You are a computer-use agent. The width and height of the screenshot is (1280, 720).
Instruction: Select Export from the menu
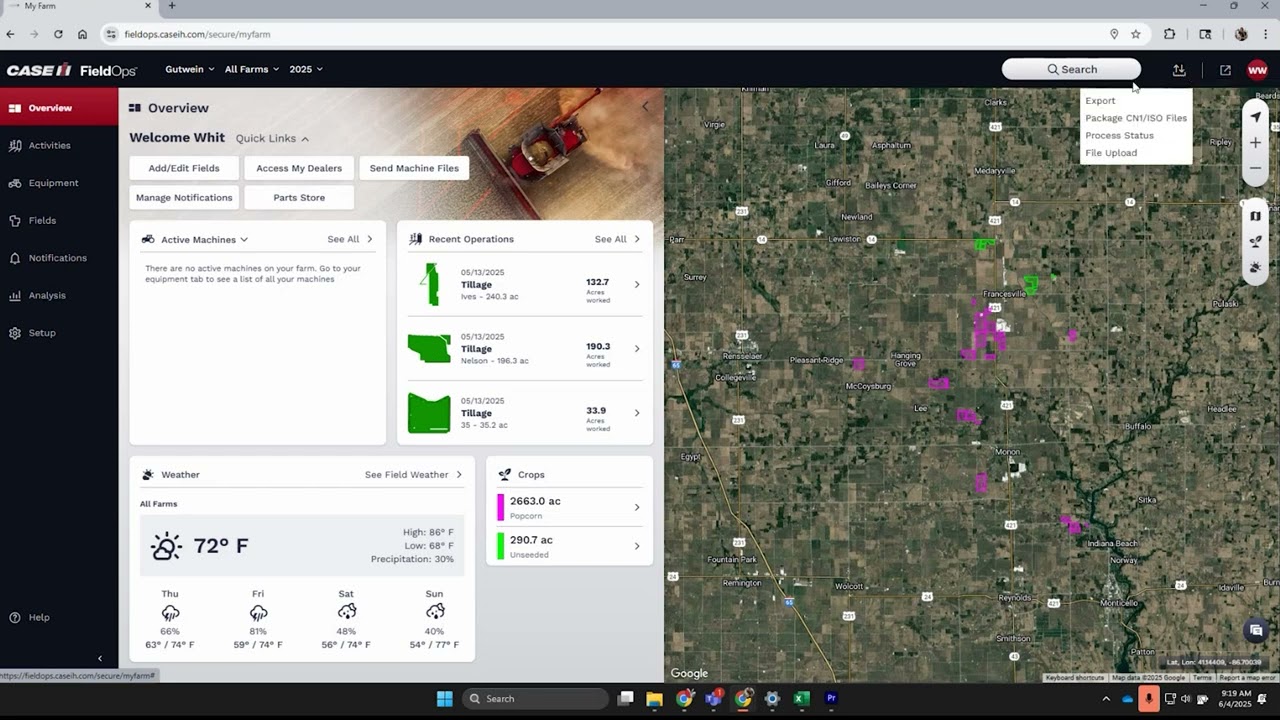coord(1100,101)
